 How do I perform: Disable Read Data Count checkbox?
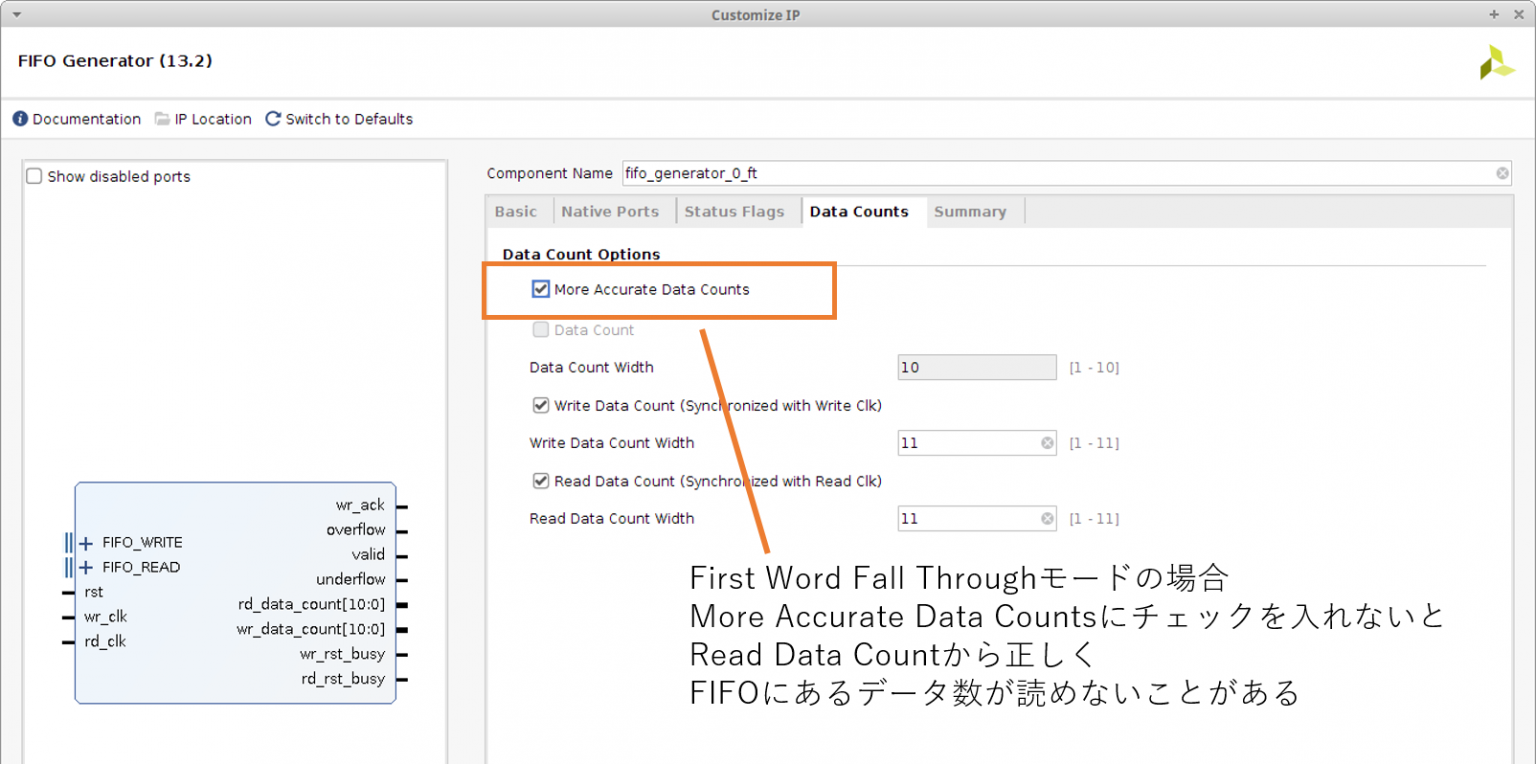tap(541, 482)
